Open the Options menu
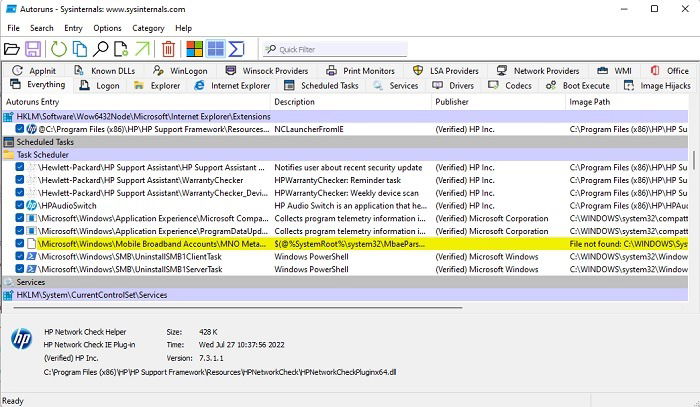This screenshot has width=700, height=407. (107, 28)
